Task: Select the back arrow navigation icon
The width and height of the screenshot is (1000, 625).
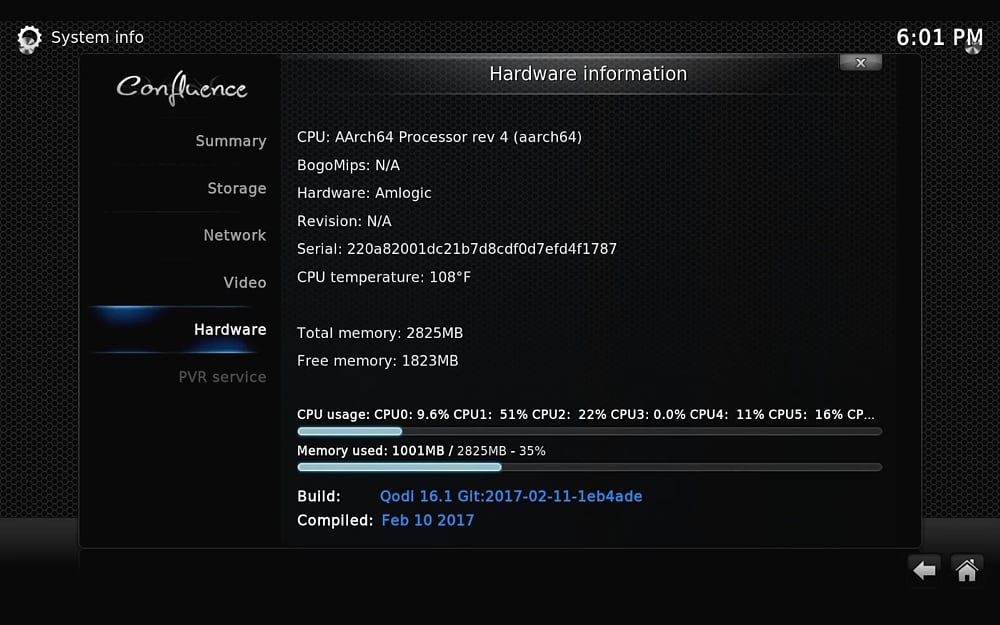Action: coord(923,569)
